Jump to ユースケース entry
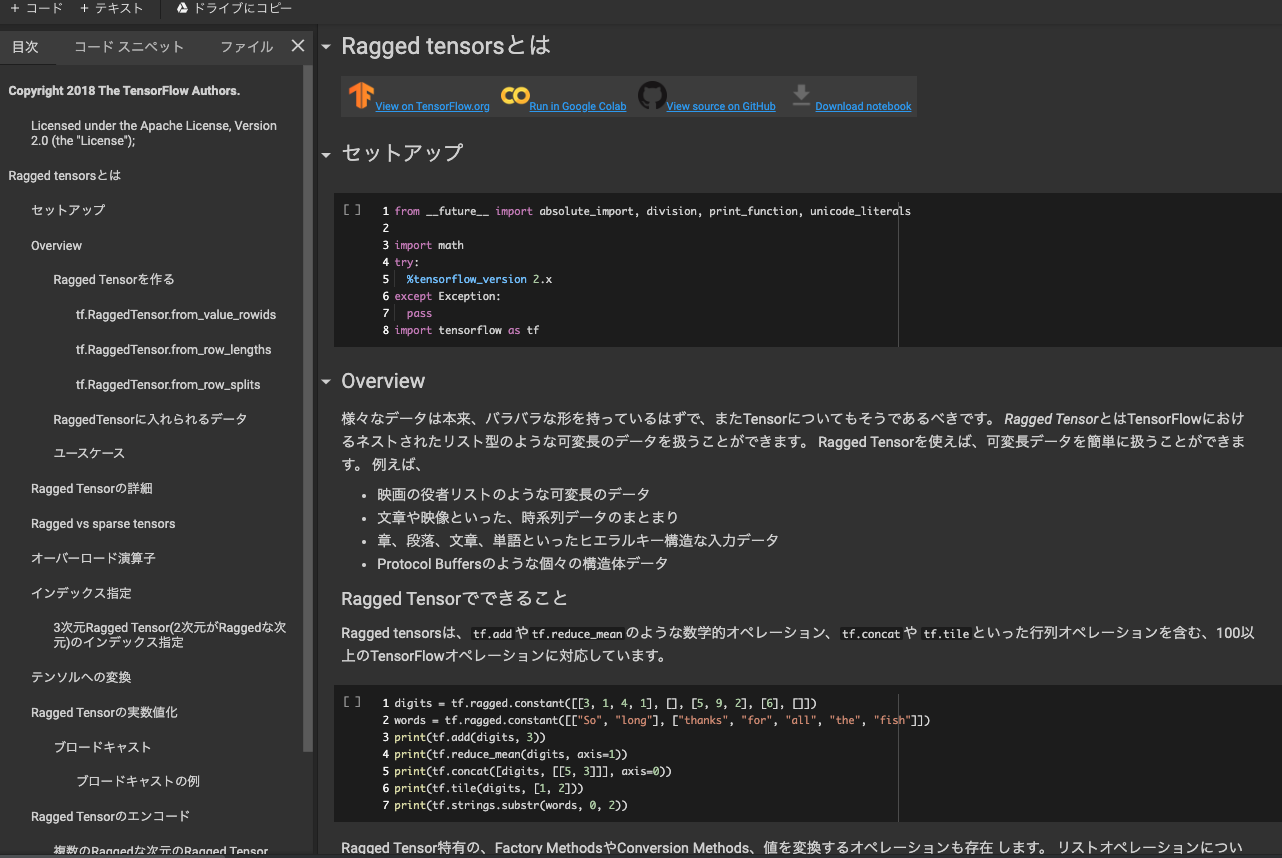Viewport: 1282px width, 858px height. (x=89, y=454)
